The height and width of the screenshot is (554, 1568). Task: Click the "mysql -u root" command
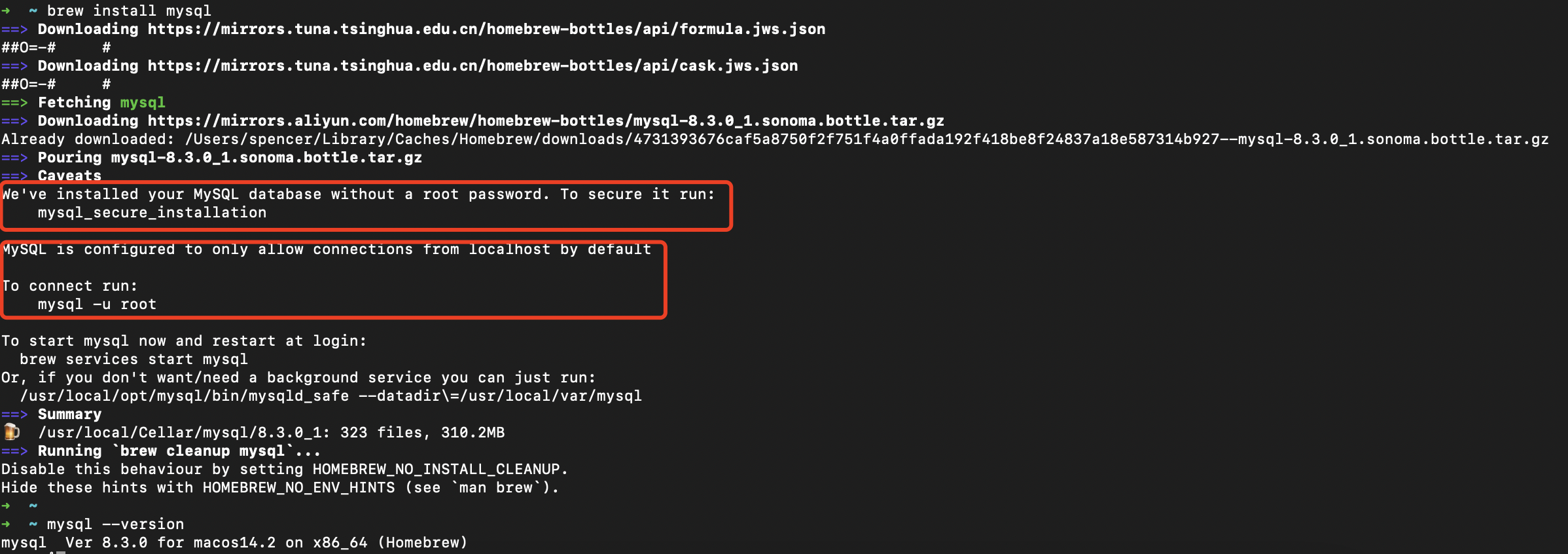pyautogui.click(x=97, y=305)
